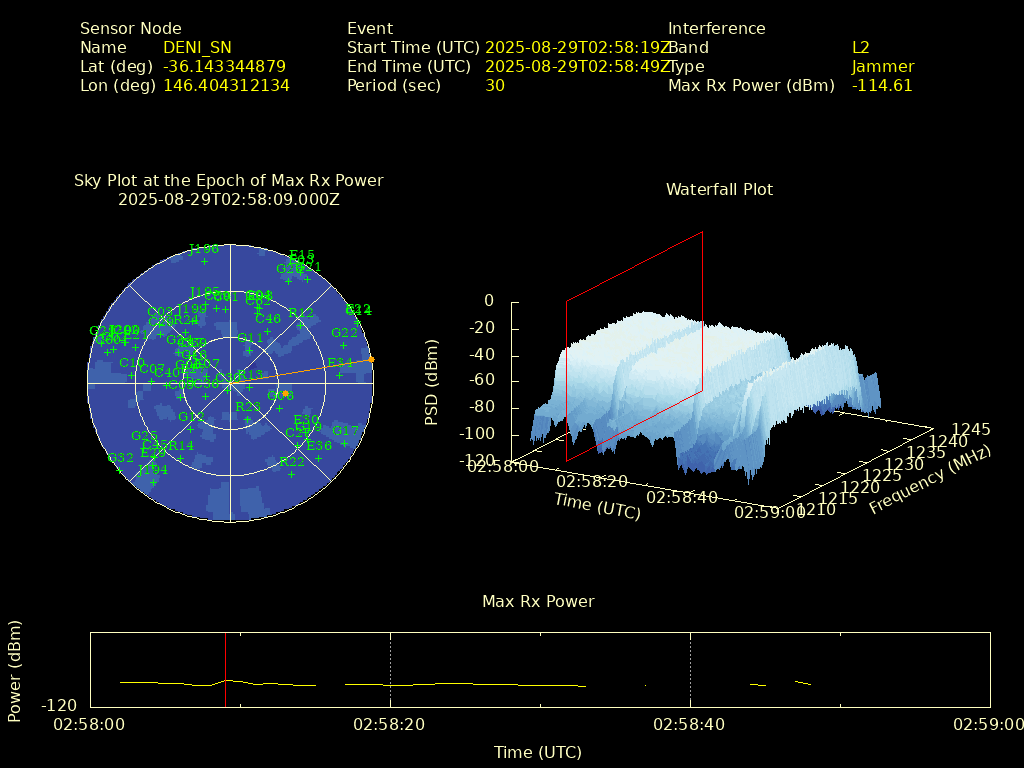
Task: Click the Max Rx Power value -114.61
Action: click(x=881, y=85)
